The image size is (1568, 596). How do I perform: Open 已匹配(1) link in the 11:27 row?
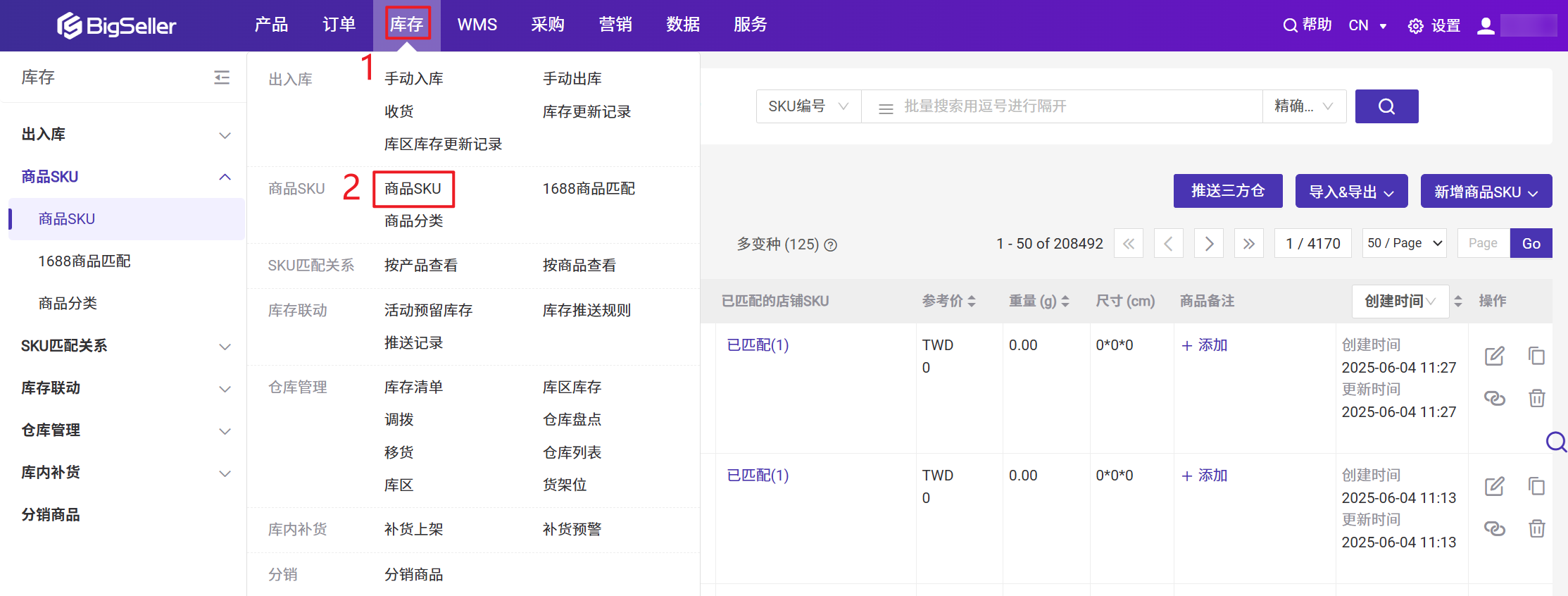click(x=758, y=345)
